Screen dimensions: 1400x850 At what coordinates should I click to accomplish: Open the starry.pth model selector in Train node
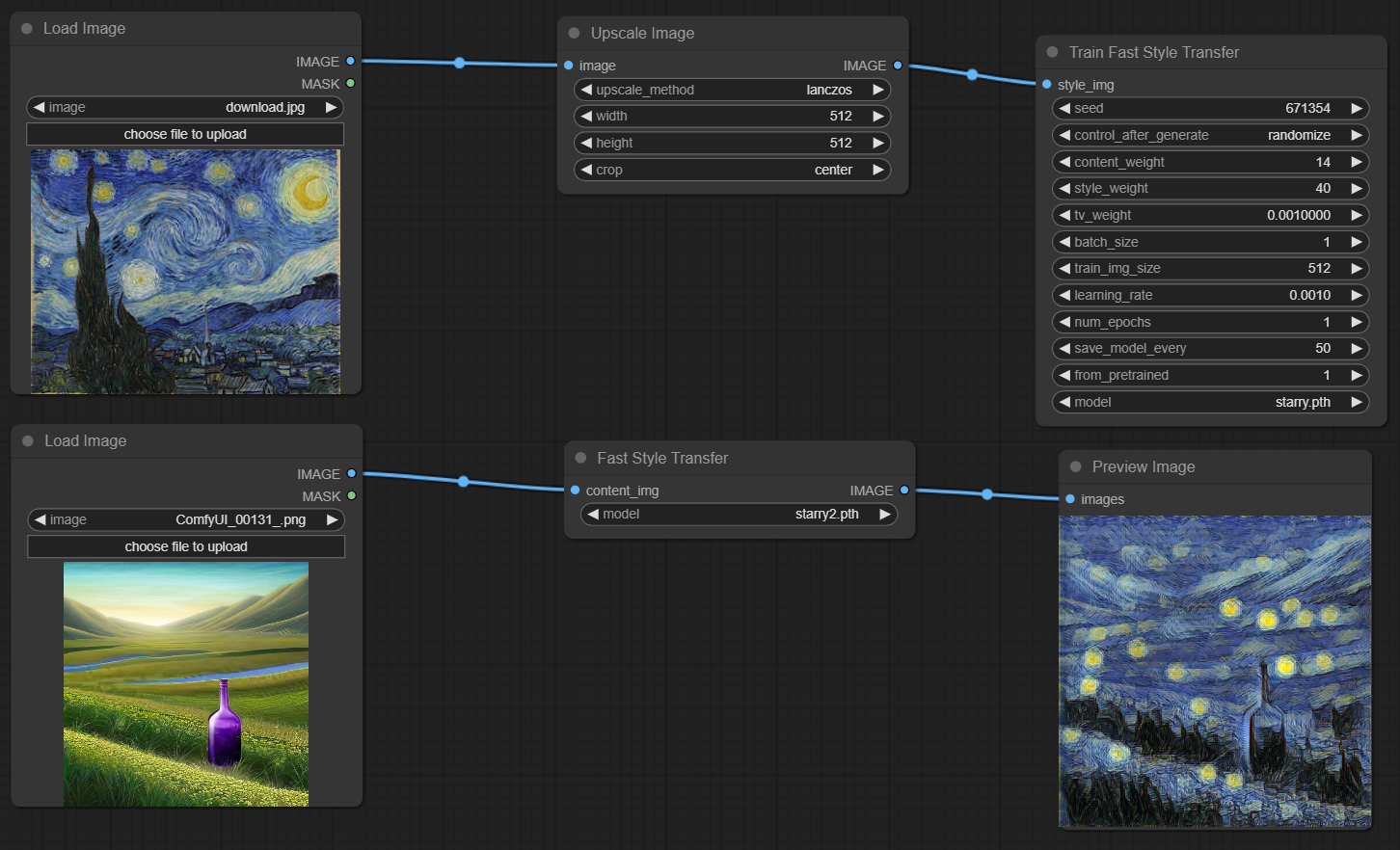click(x=1210, y=402)
